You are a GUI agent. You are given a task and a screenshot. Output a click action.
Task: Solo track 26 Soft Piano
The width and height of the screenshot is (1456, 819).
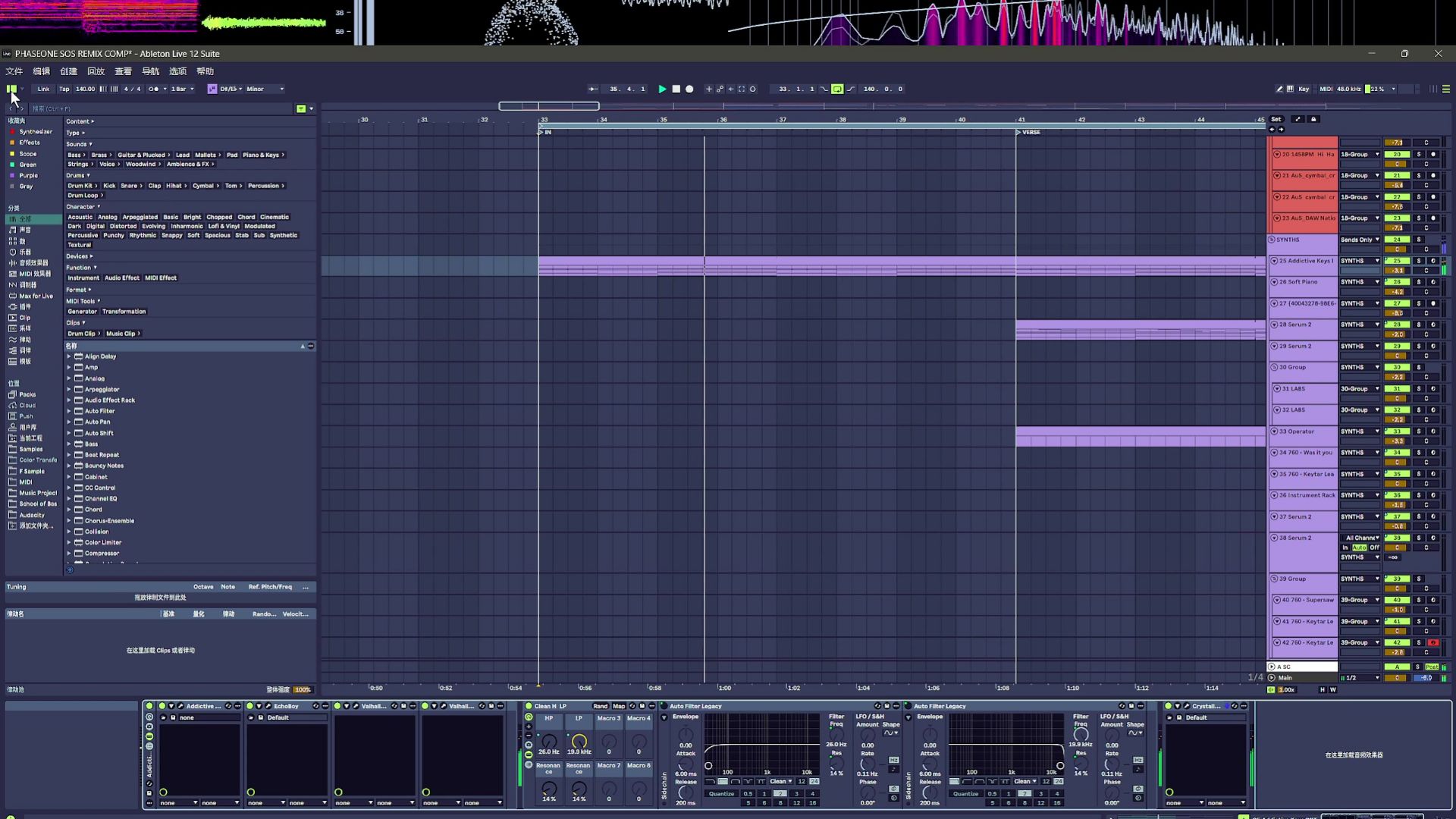click(x=1419, y=282)
